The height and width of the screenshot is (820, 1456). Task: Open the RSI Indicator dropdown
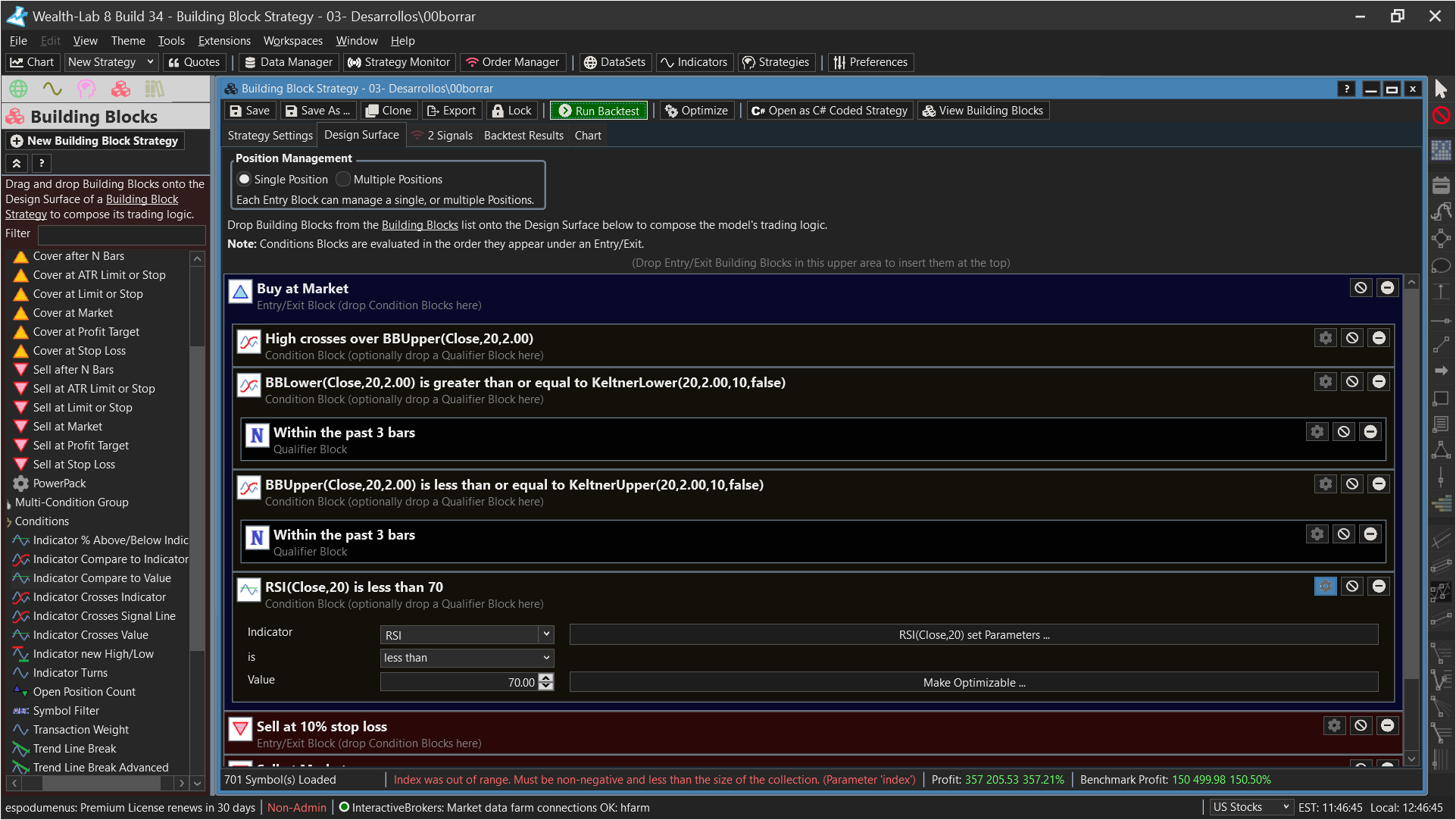(545, 634)
